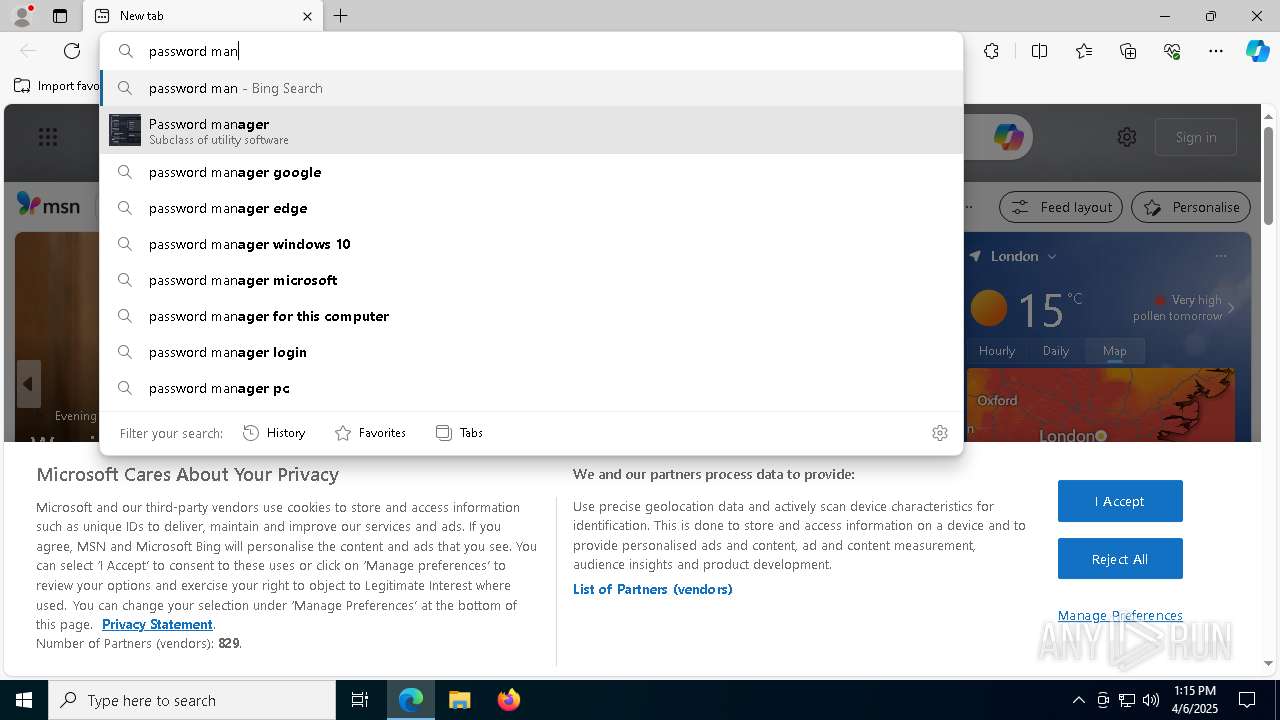The height and width of the screenshot is (720, 1280).
Task: Click the page vertical scrollbar thumb
Action: [1268, 175]
